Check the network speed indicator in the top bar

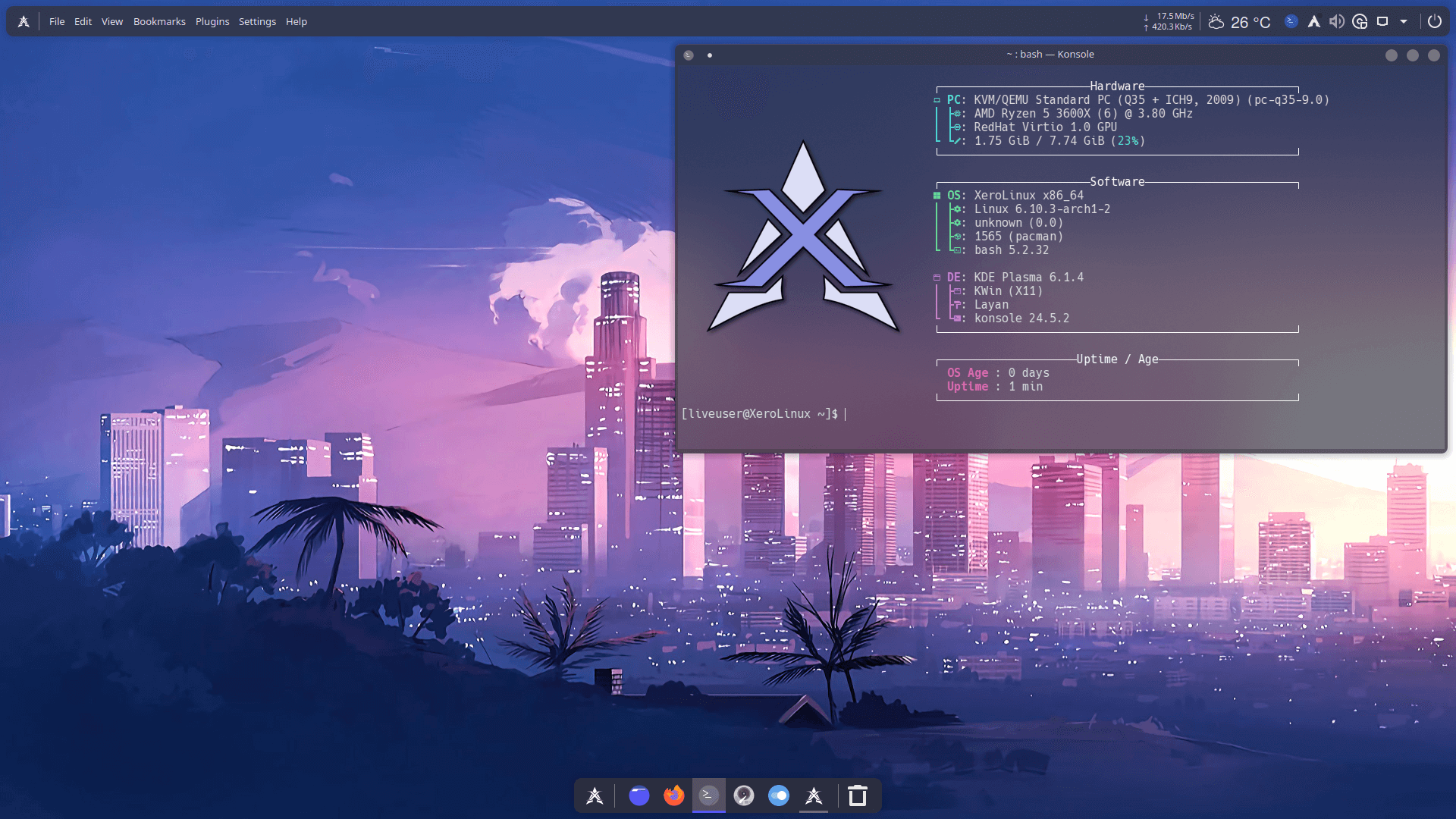click(1166, 20)
